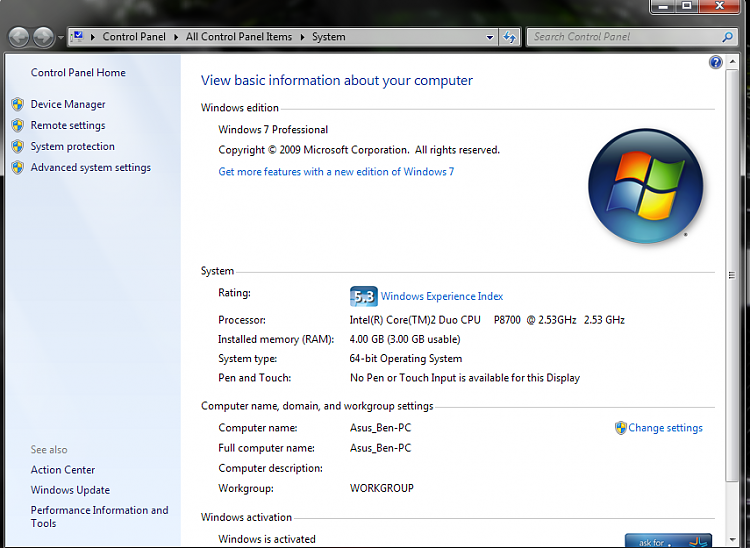Open Action Center under See also

63,470
